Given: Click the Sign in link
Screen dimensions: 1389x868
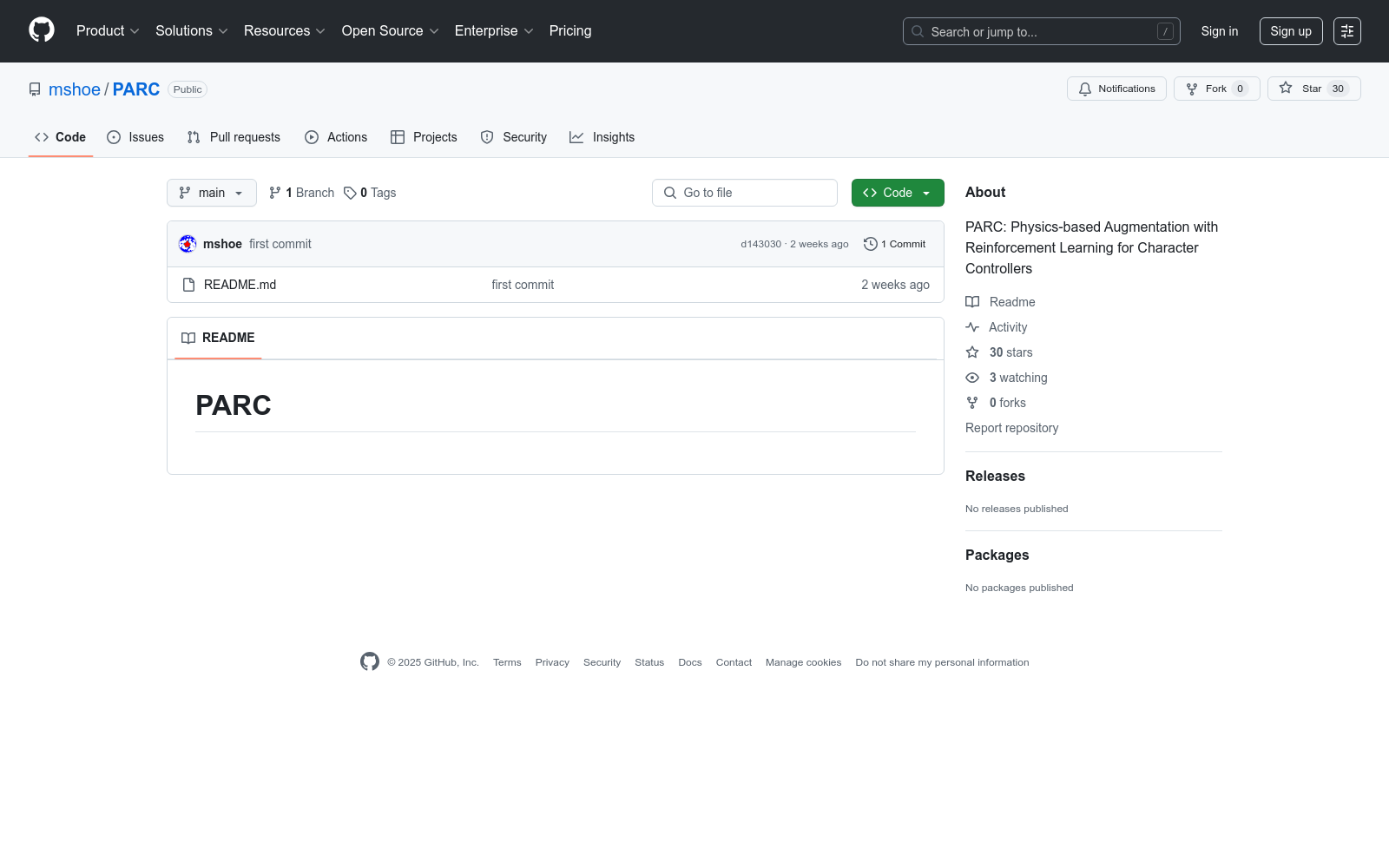Looking at the screenshot, I should pyautogui.click(x=1220, y=31).
